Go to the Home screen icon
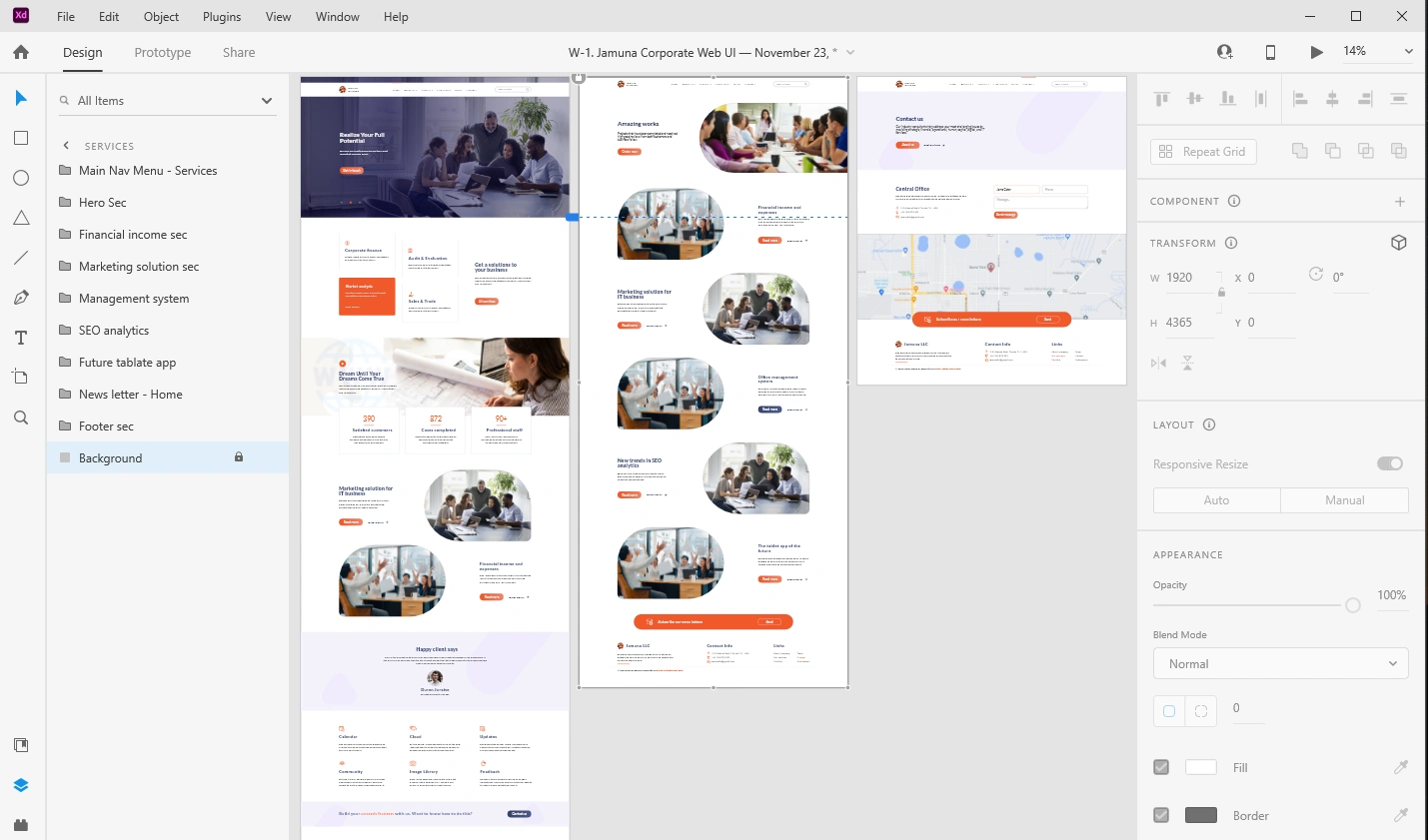Image resolution: width=1428 pixels, height=840 pixels. (x=21, y=52)
